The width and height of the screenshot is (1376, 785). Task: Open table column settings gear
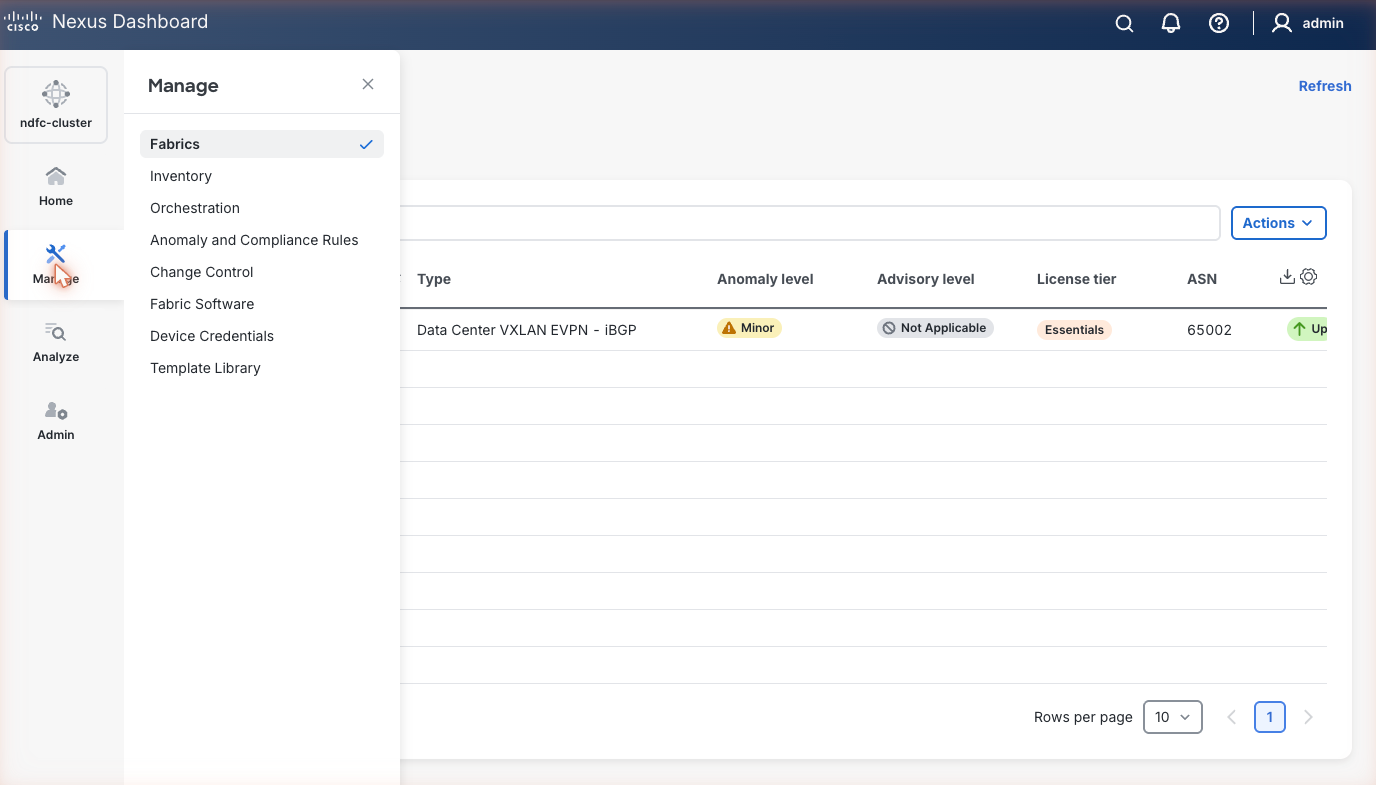[x=1309, y=277]
